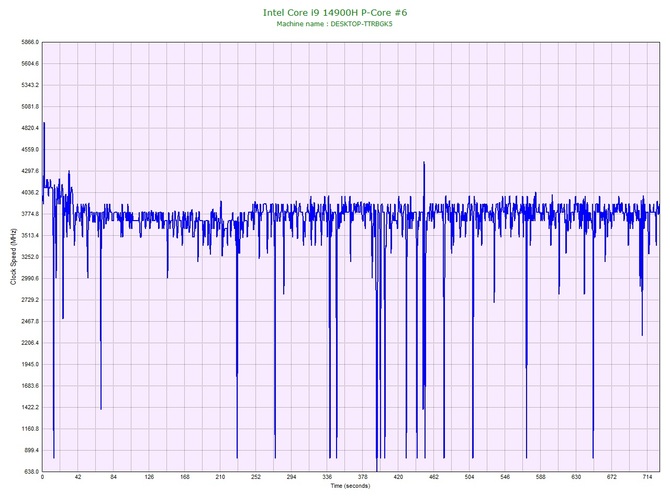Click the 5866.0 y-axis label

click(30, 42)
